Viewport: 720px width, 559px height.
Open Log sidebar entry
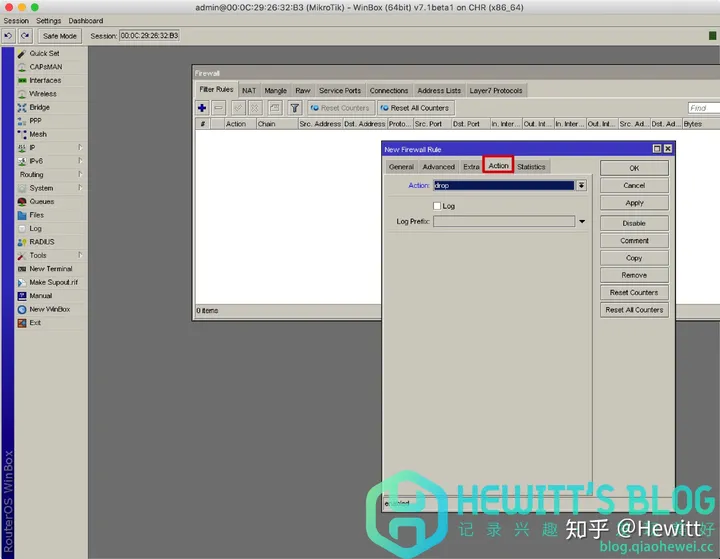tap(35, 228)
